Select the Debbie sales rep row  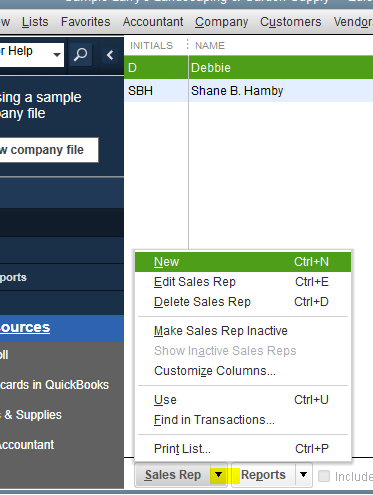click(x=248, y=68)
